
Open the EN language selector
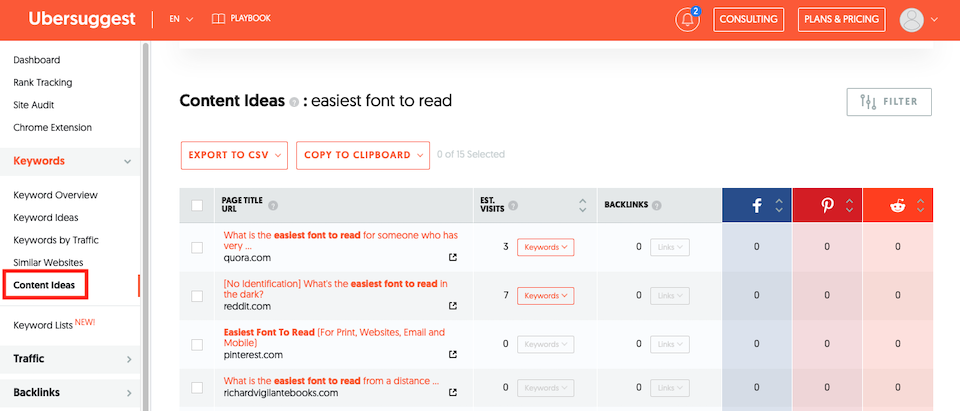coord(181,19)
